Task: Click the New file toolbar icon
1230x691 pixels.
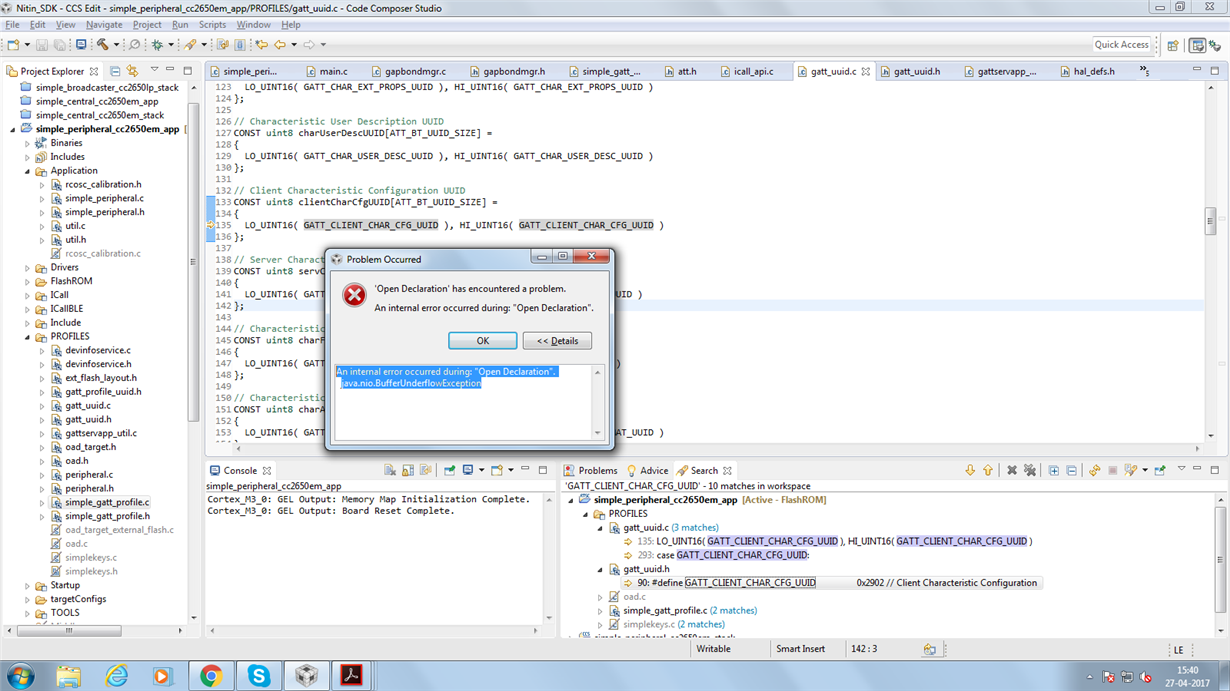Action: (13, 44)
